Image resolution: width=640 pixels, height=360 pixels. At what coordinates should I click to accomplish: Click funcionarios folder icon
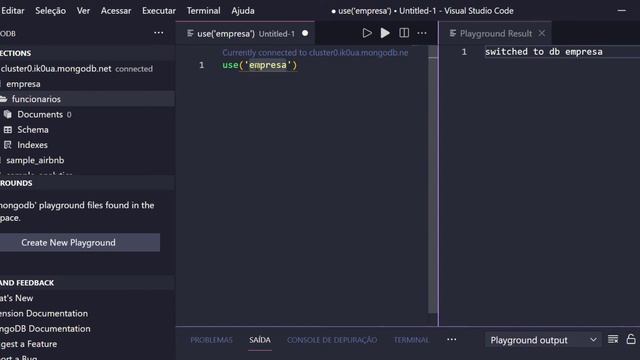(4, 99)
